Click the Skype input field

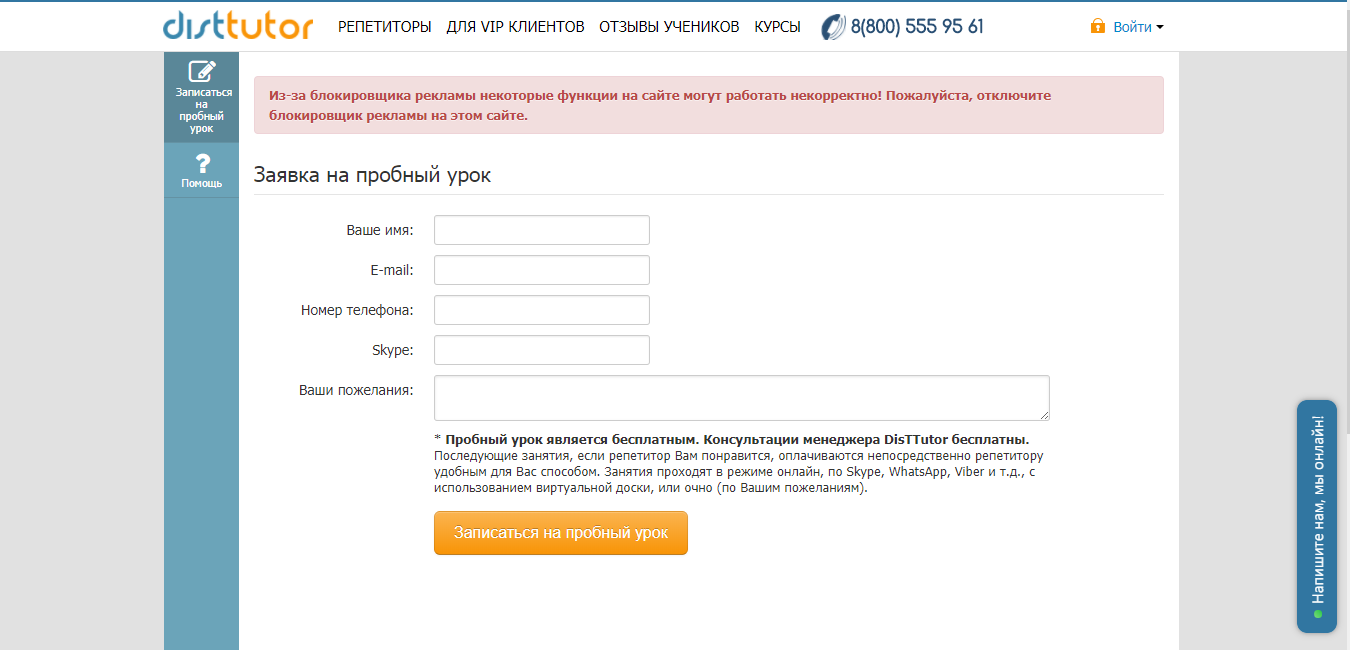click(540, 349)
